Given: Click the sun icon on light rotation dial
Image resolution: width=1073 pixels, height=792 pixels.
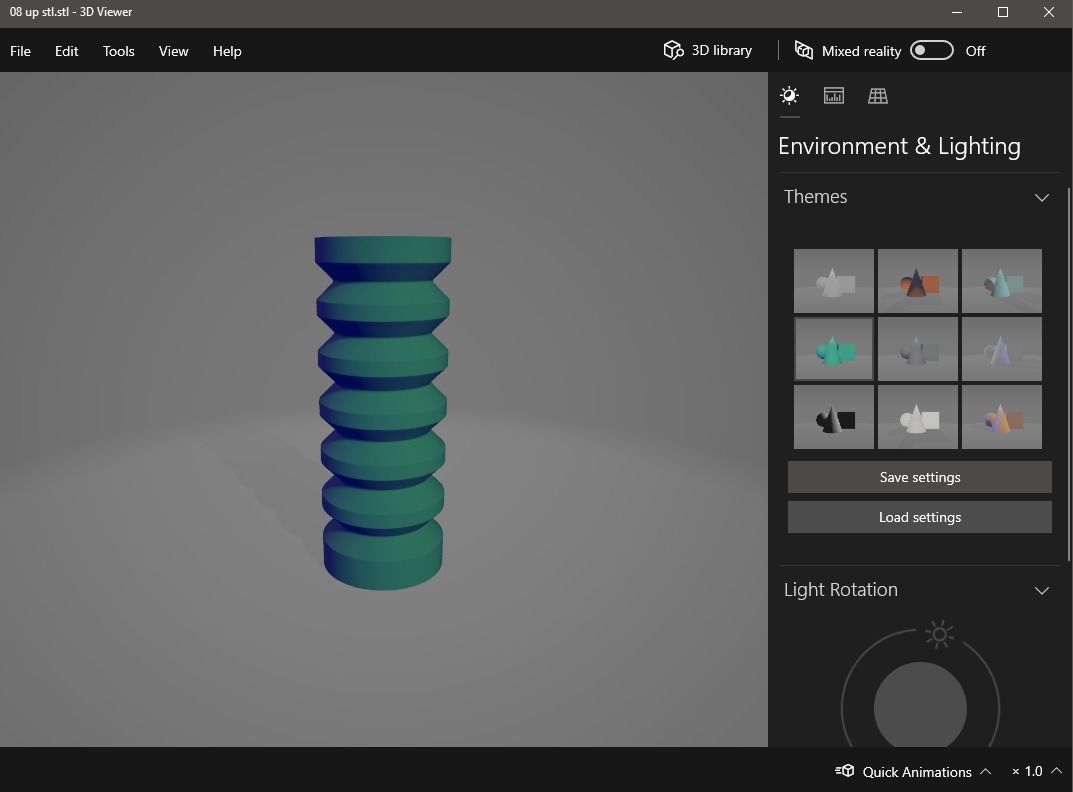Looking at the screenshot, I should click(x=940, y=635).
